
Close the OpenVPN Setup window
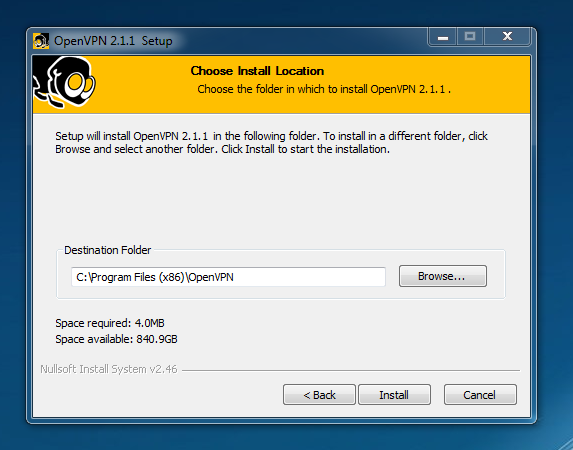tap(507, 37)
